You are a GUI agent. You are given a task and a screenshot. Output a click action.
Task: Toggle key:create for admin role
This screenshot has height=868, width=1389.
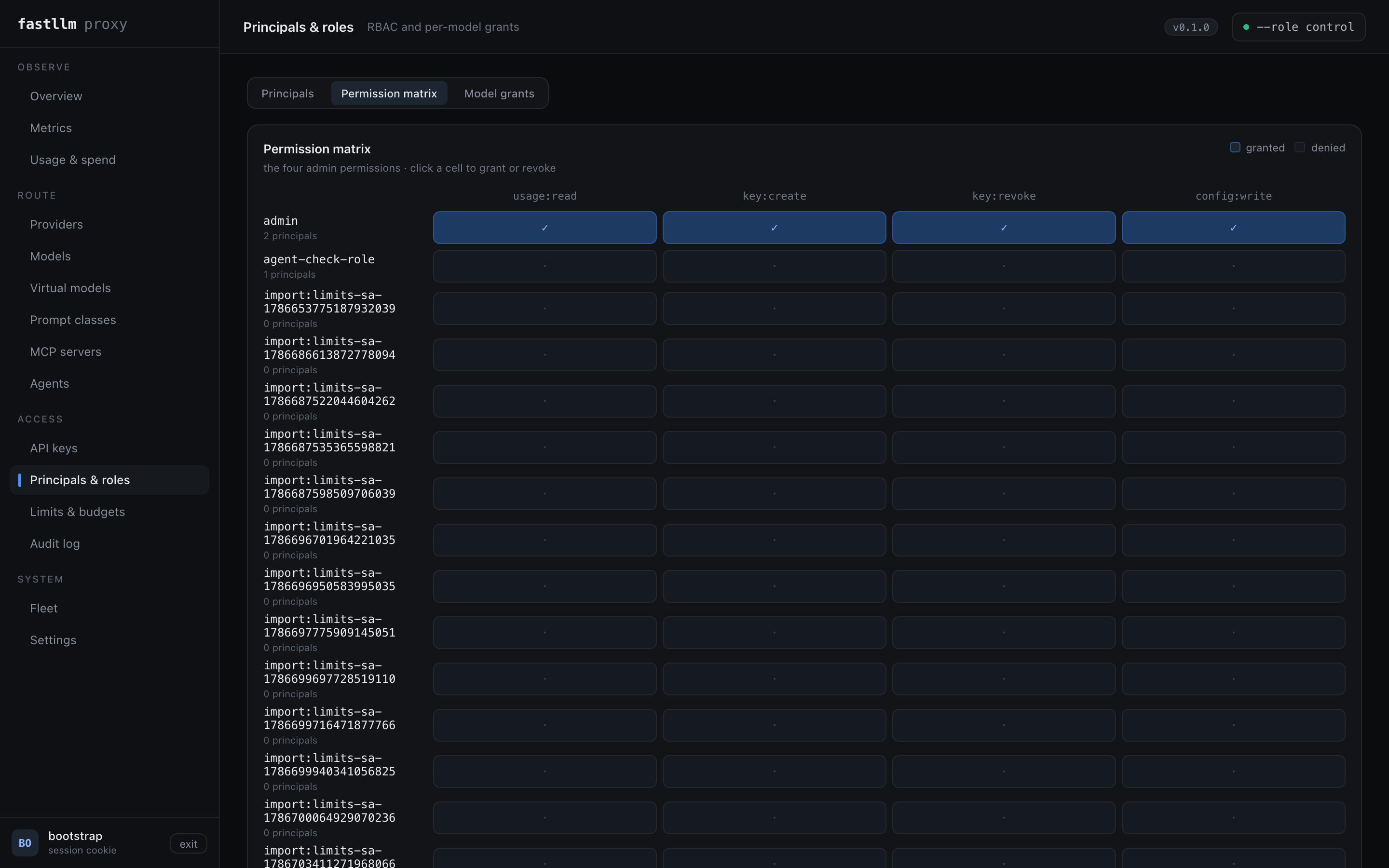pyautogui.click(x=774, y=228)
